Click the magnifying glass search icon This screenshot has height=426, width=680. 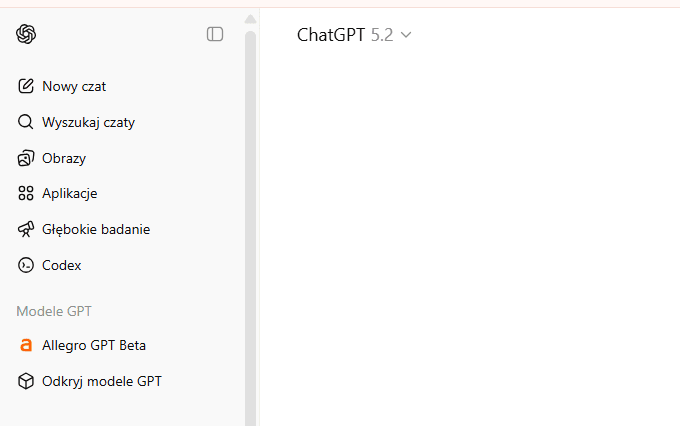[26, 122]
